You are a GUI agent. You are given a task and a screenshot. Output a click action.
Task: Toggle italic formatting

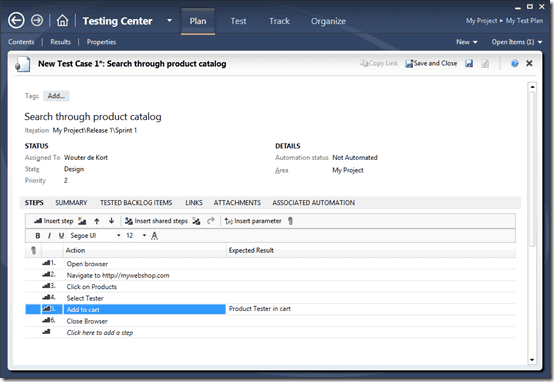point(49,236)
